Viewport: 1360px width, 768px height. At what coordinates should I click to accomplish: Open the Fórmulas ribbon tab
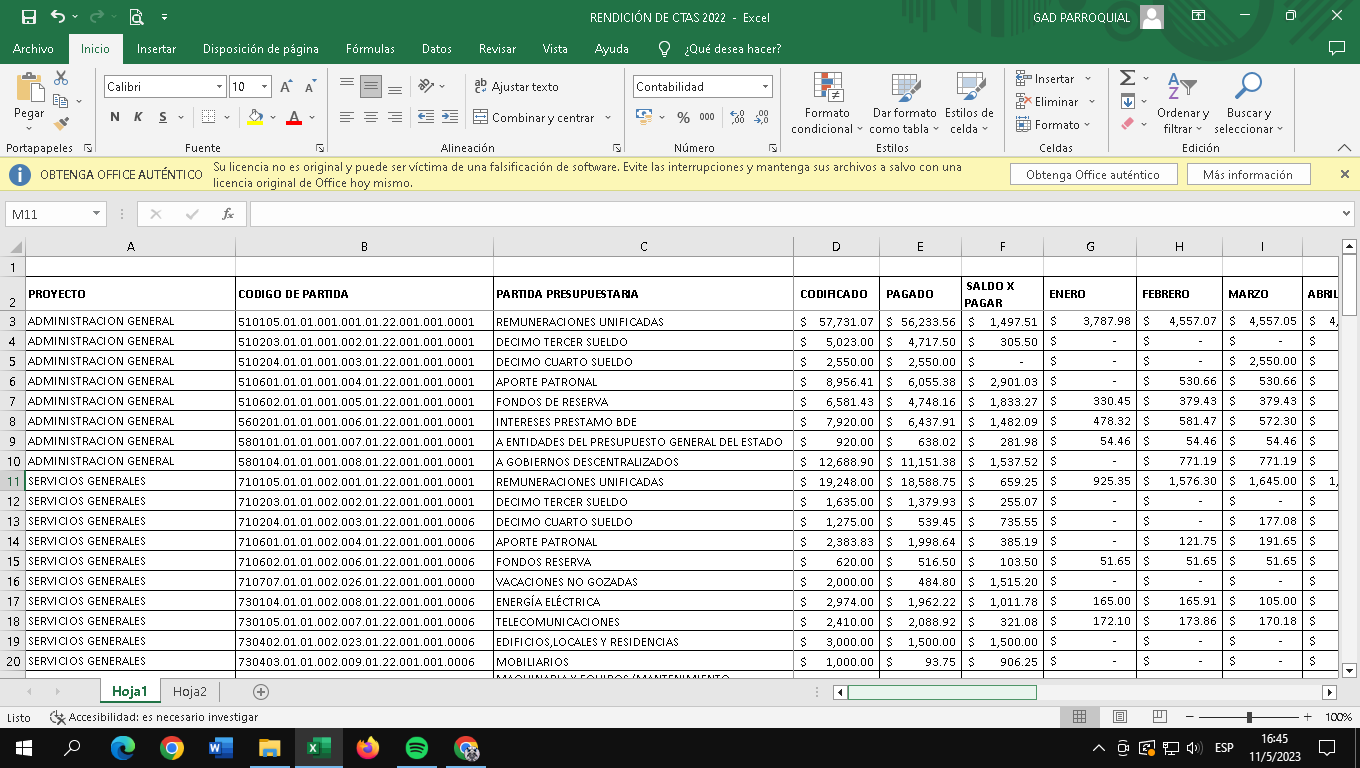370,49
